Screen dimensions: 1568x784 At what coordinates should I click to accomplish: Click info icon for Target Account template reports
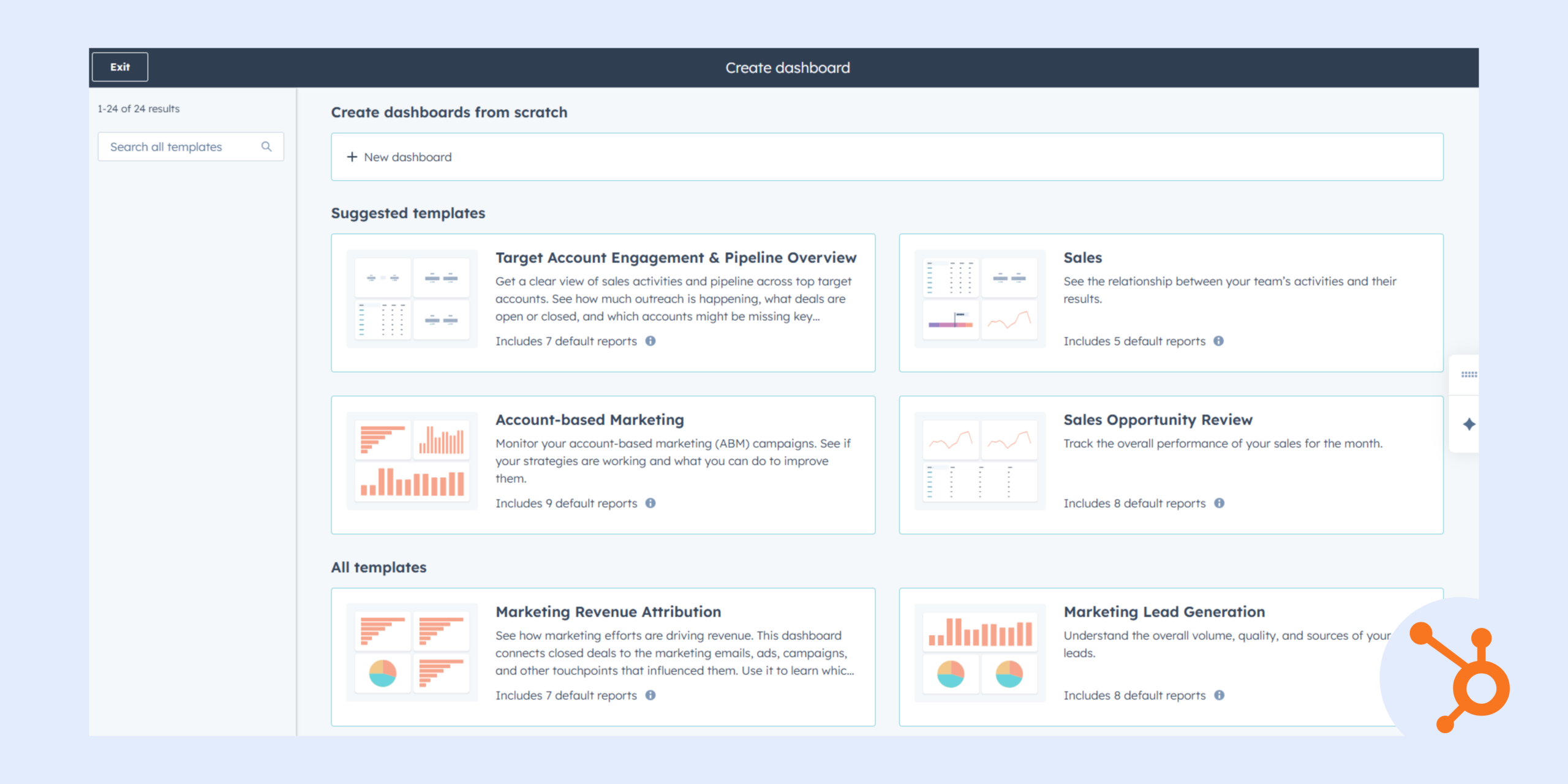650,341
